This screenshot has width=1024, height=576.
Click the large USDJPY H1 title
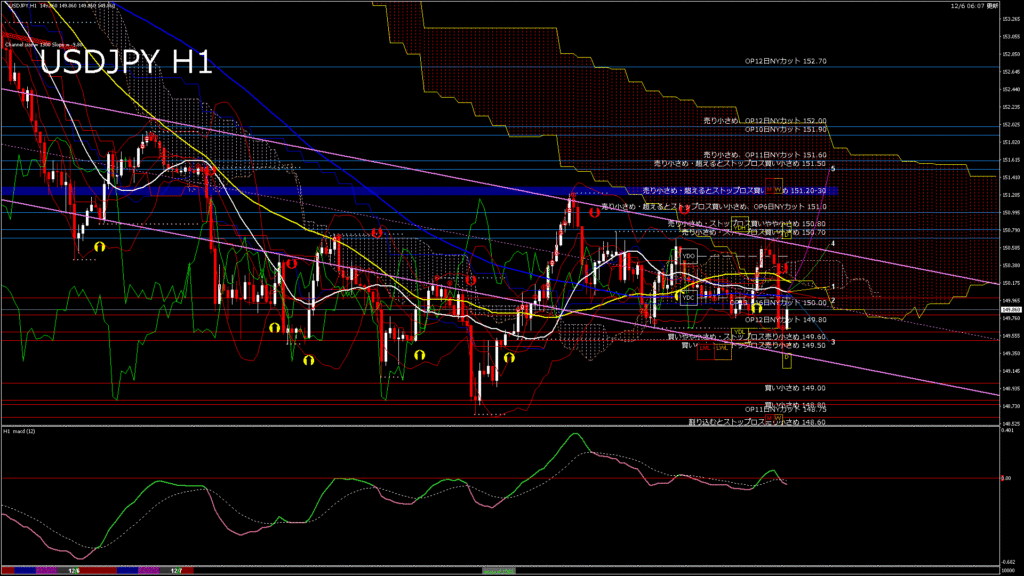coord(126,63)
